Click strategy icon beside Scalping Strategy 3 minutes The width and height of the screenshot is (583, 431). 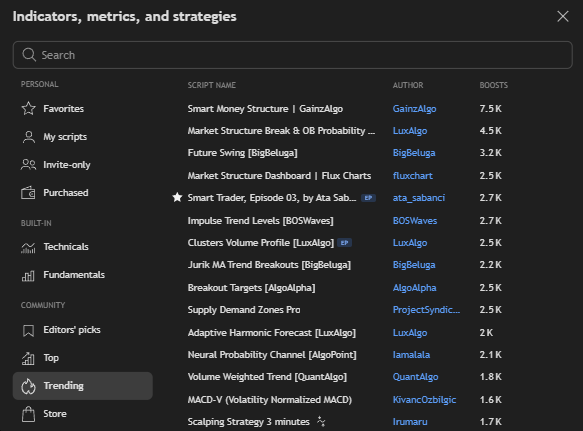[x=321, y=421]
